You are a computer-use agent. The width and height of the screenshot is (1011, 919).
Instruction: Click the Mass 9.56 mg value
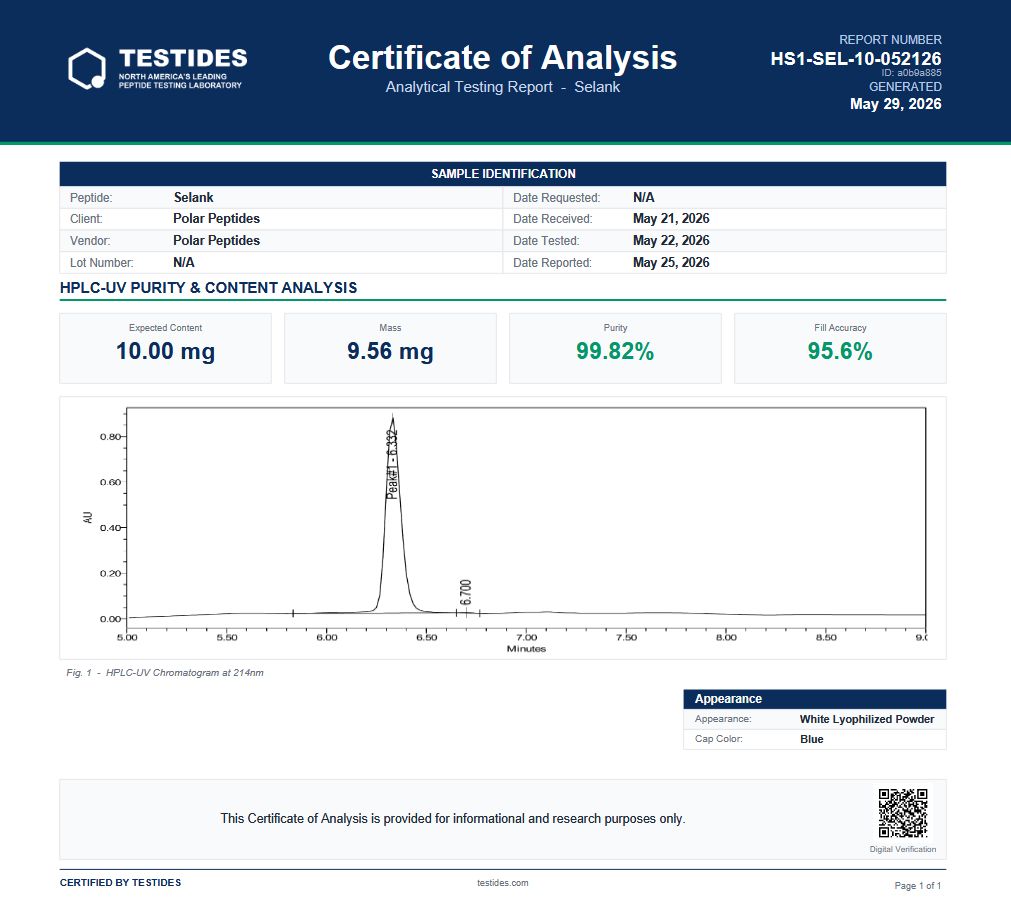tap(390, 351)
